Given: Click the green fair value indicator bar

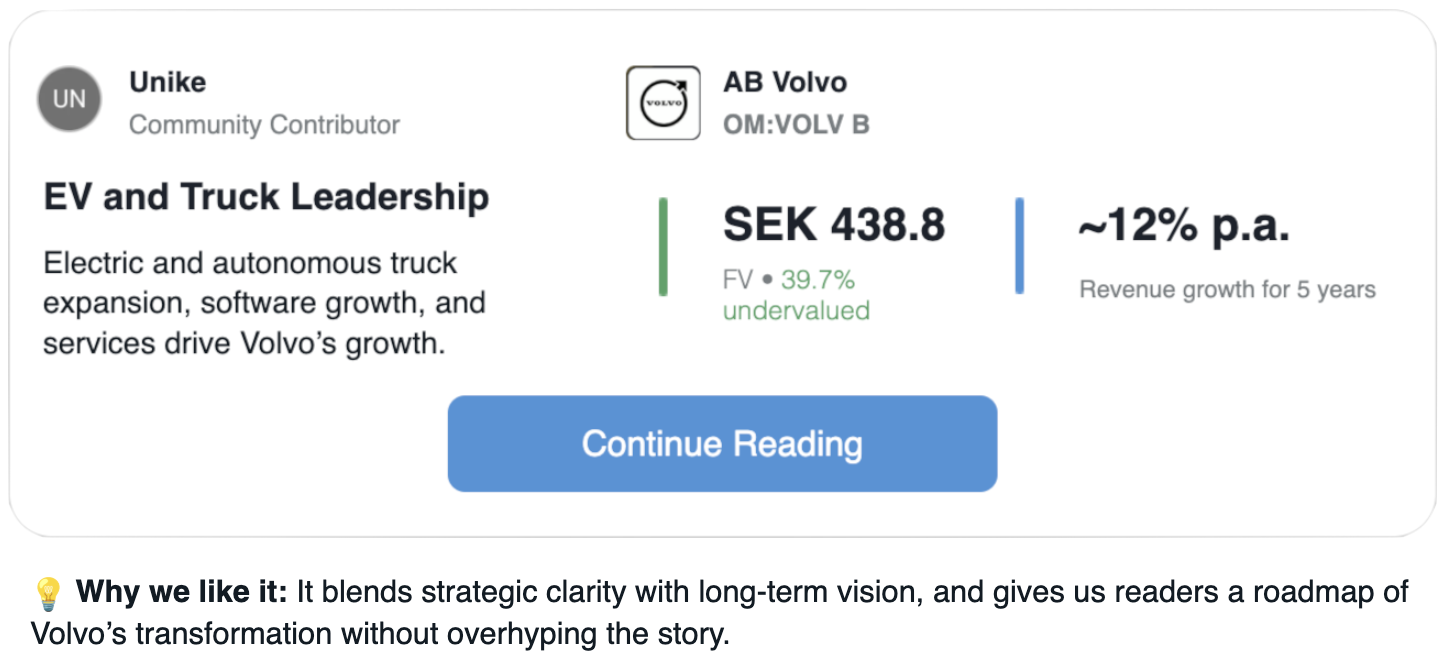Looking at the screenshot, I should [x=663, y=247].
